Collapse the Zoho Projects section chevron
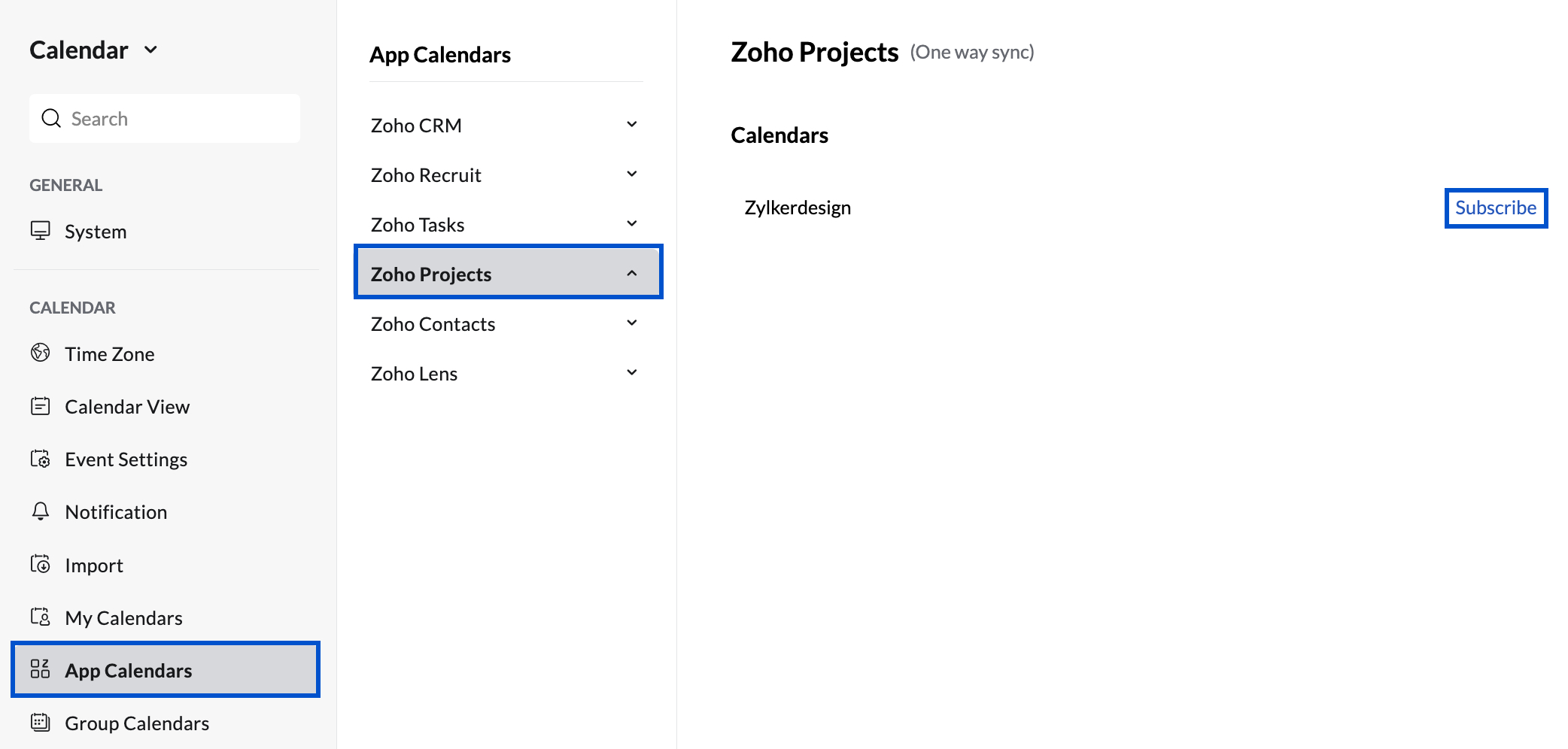The width and height of the screenshot is (1568, 749). (632, 273)
